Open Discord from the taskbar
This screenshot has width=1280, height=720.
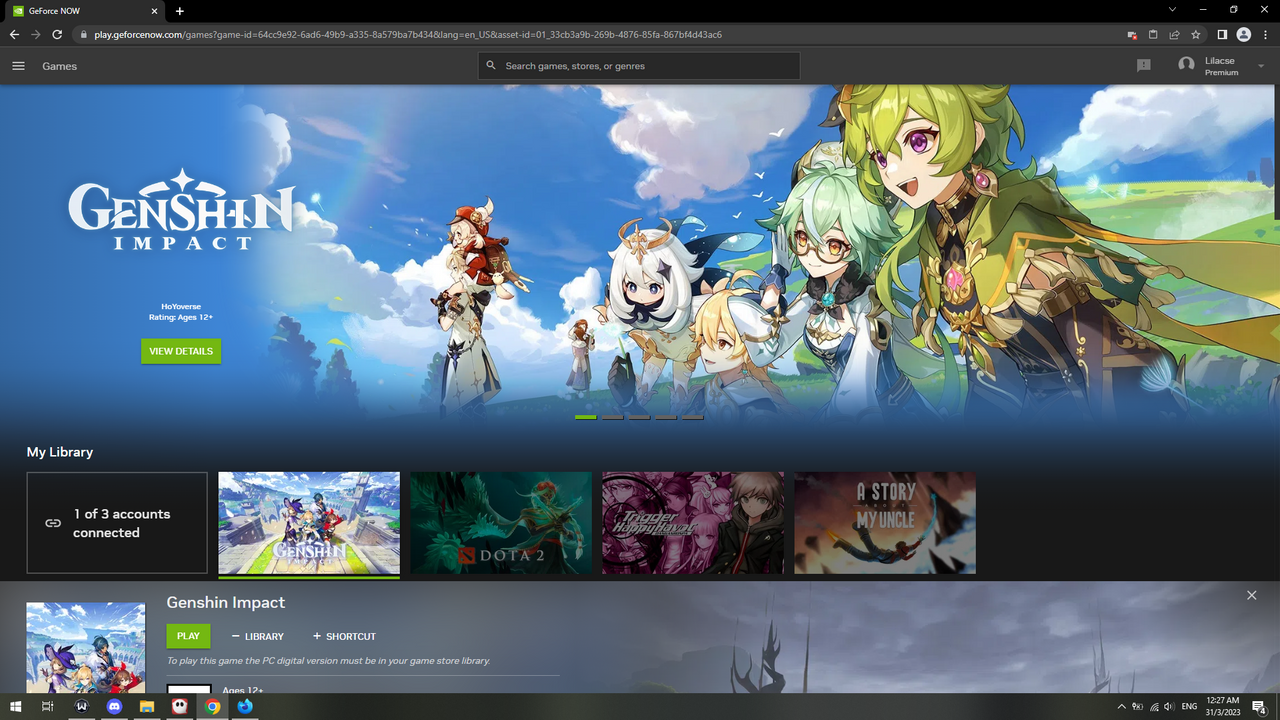(x=114, y=706)
